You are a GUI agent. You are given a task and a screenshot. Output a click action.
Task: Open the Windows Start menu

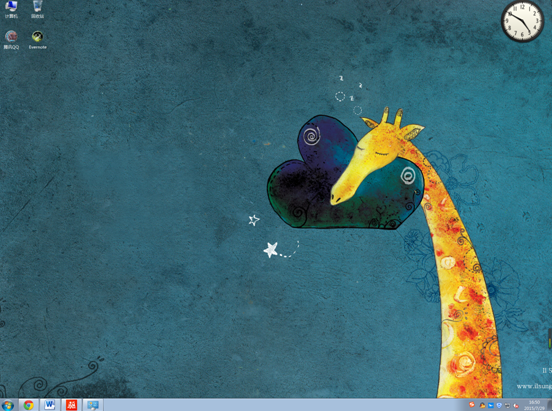click(8, 405)
